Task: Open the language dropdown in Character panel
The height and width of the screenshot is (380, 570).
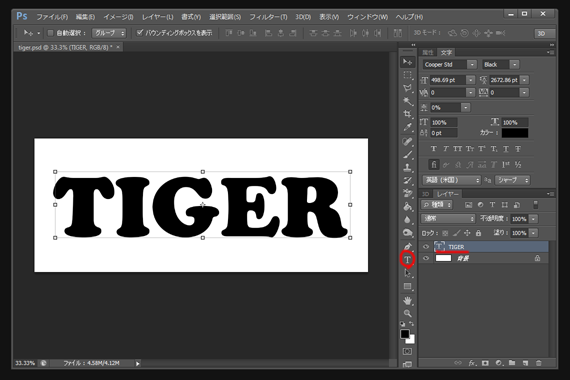Action: [452, 180]
